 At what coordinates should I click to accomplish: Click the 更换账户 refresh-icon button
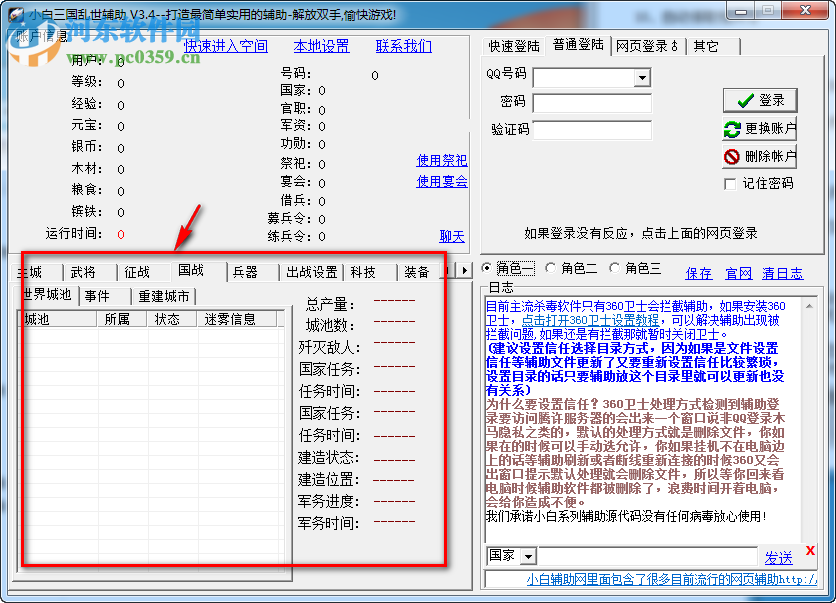click(760, 128)
